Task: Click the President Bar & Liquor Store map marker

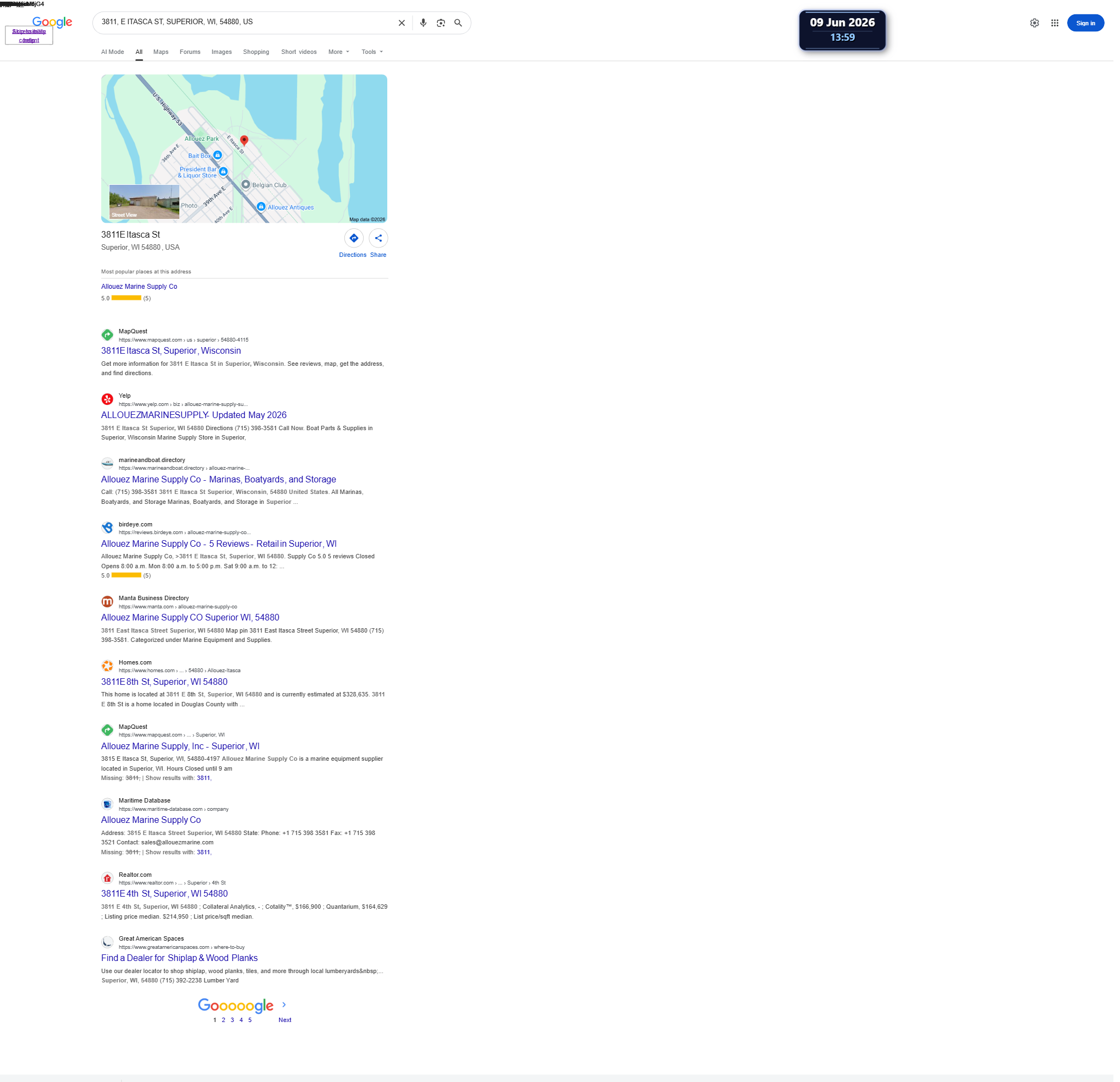Action: pyautogui.click(x=223, y=172)
